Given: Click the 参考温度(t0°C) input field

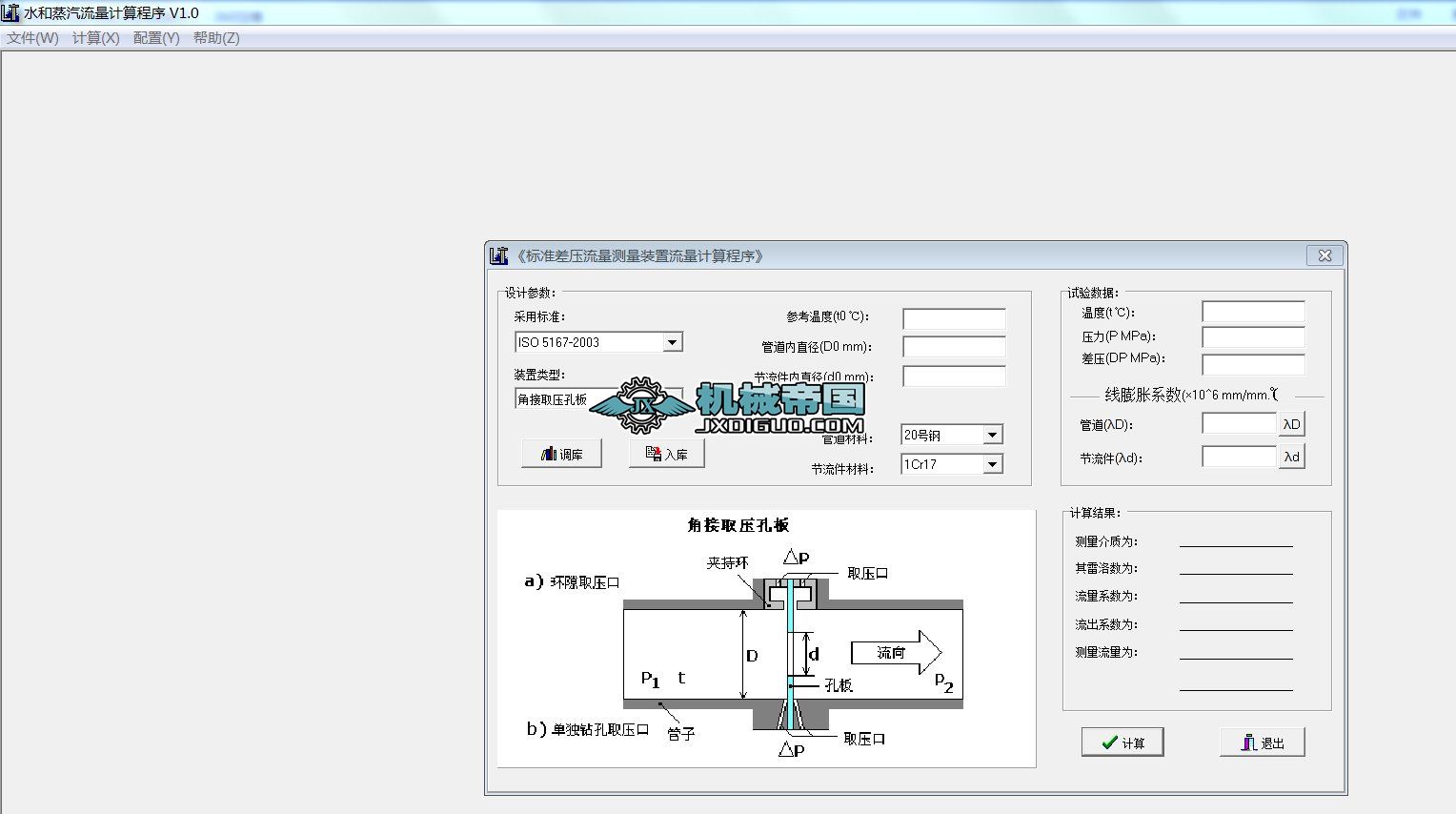Looking at the screenshot, I should tap(953, 317).
